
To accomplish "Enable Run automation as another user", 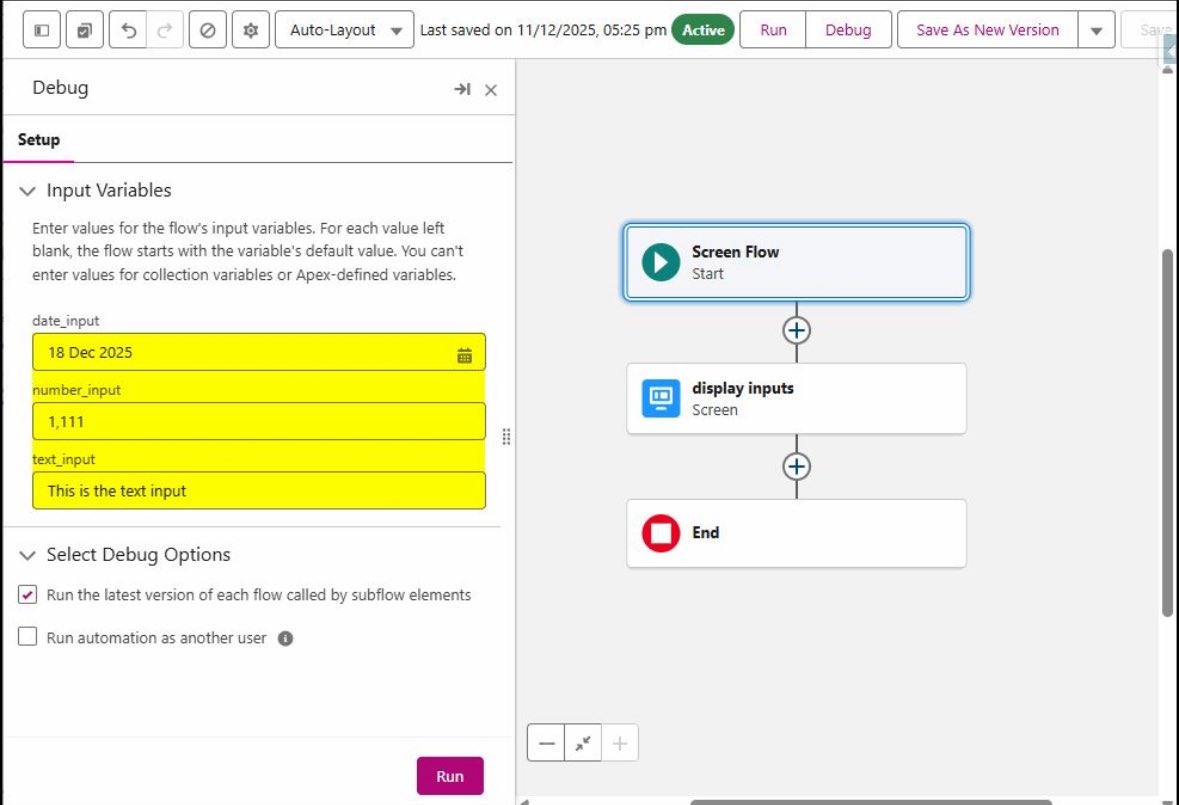I will [27, 637].
